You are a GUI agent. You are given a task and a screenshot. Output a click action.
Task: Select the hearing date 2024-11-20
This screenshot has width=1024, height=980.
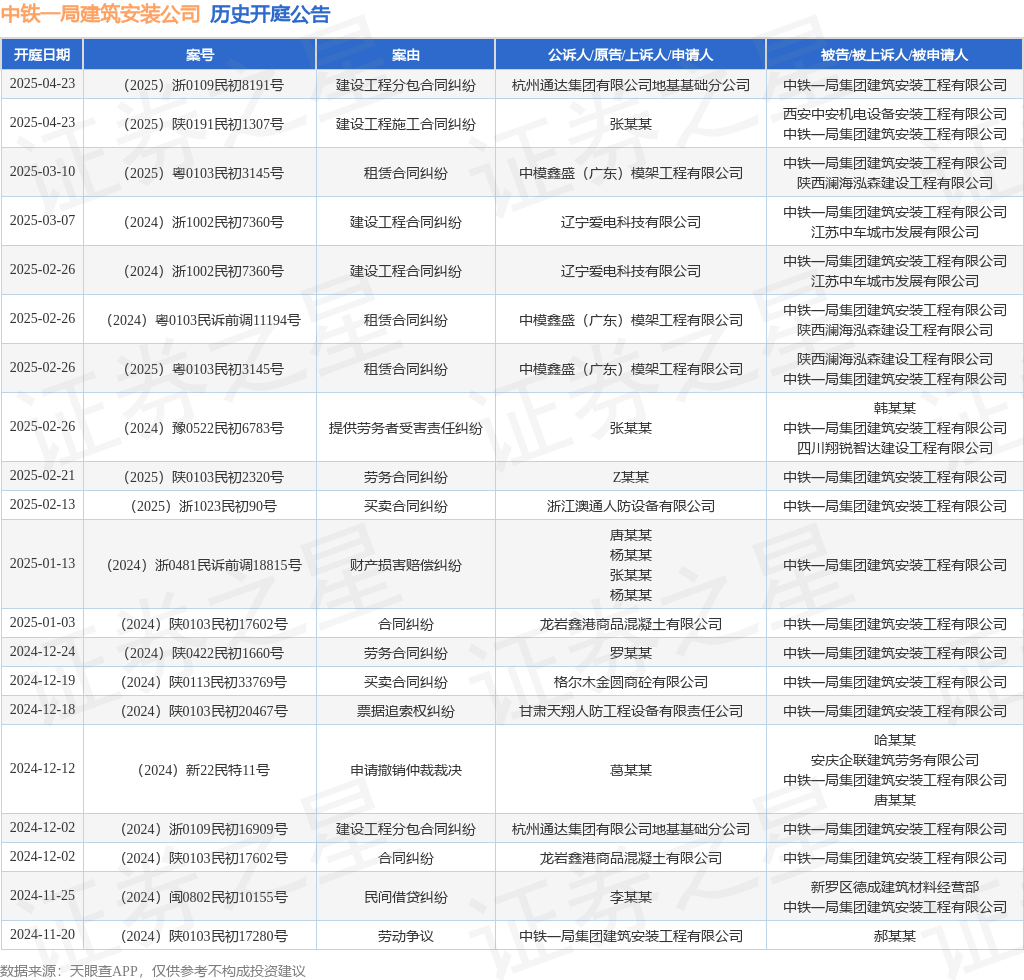click(42, 934)
